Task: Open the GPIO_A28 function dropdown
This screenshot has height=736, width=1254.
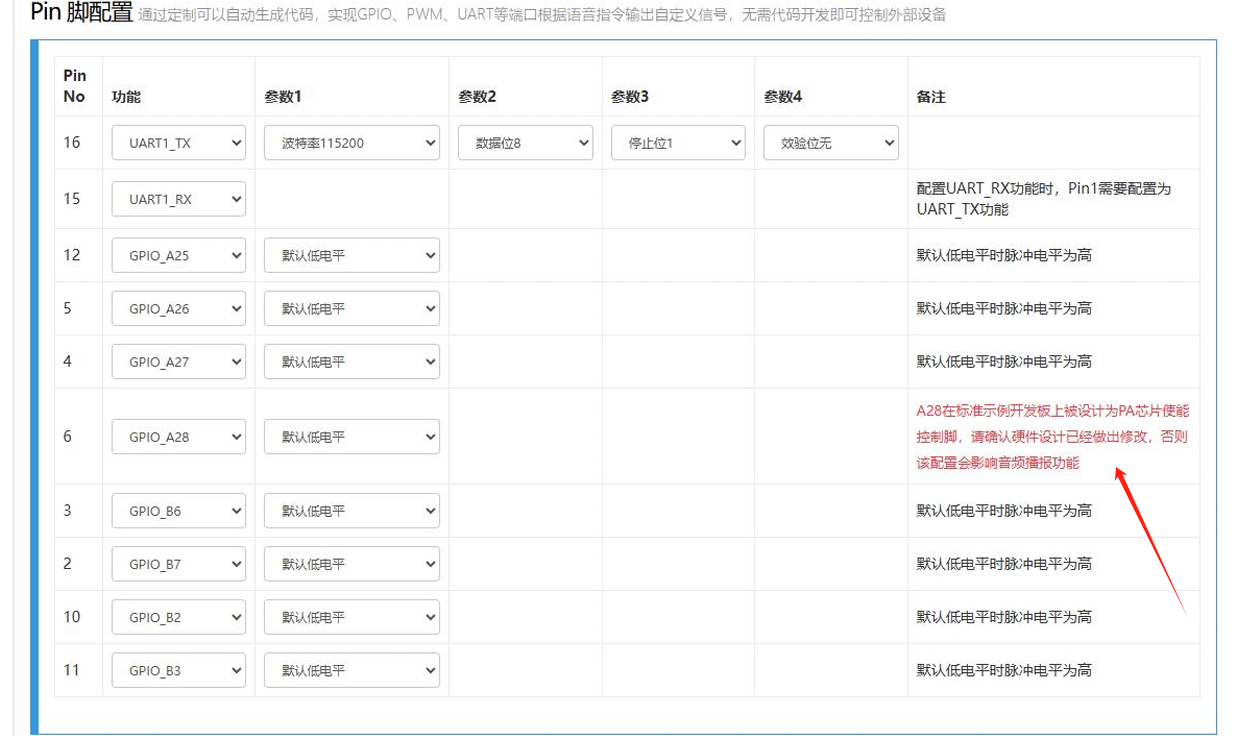Action: pyautogui.click(x=179, y=437)
